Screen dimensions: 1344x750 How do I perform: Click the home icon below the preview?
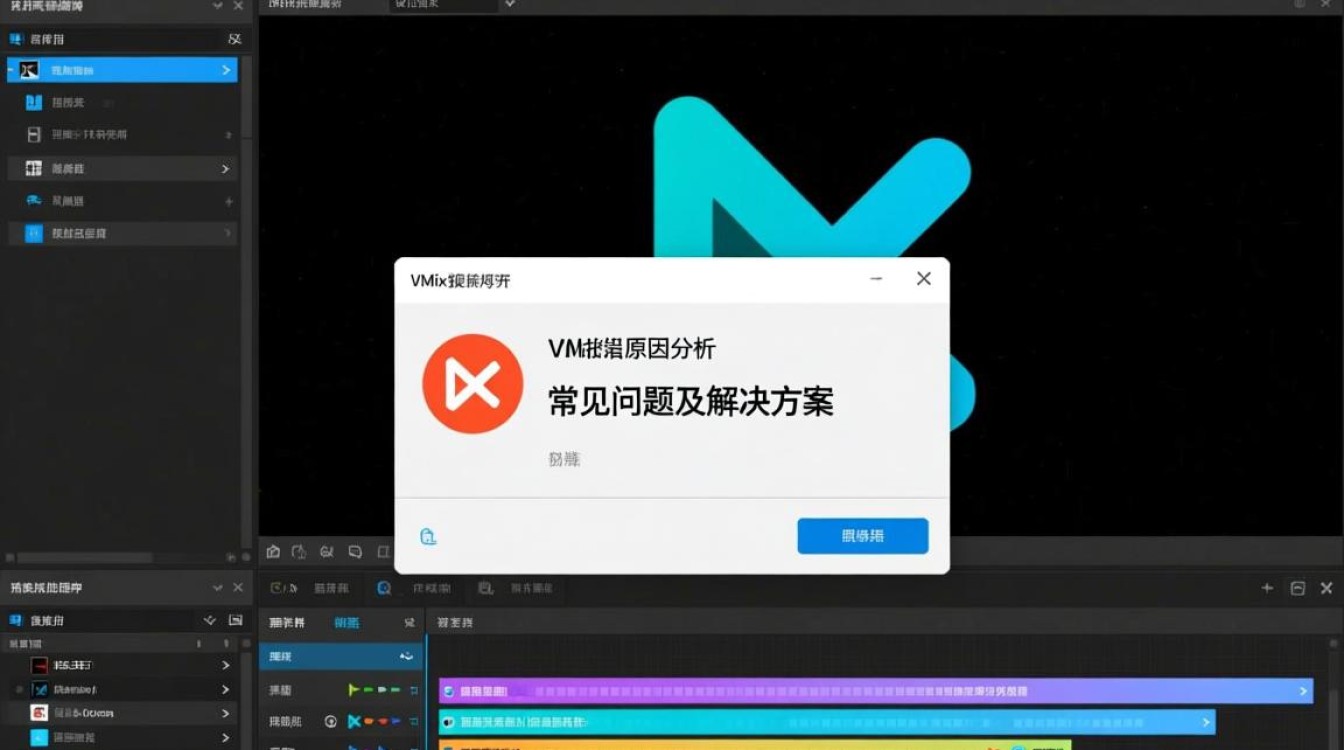273,552
